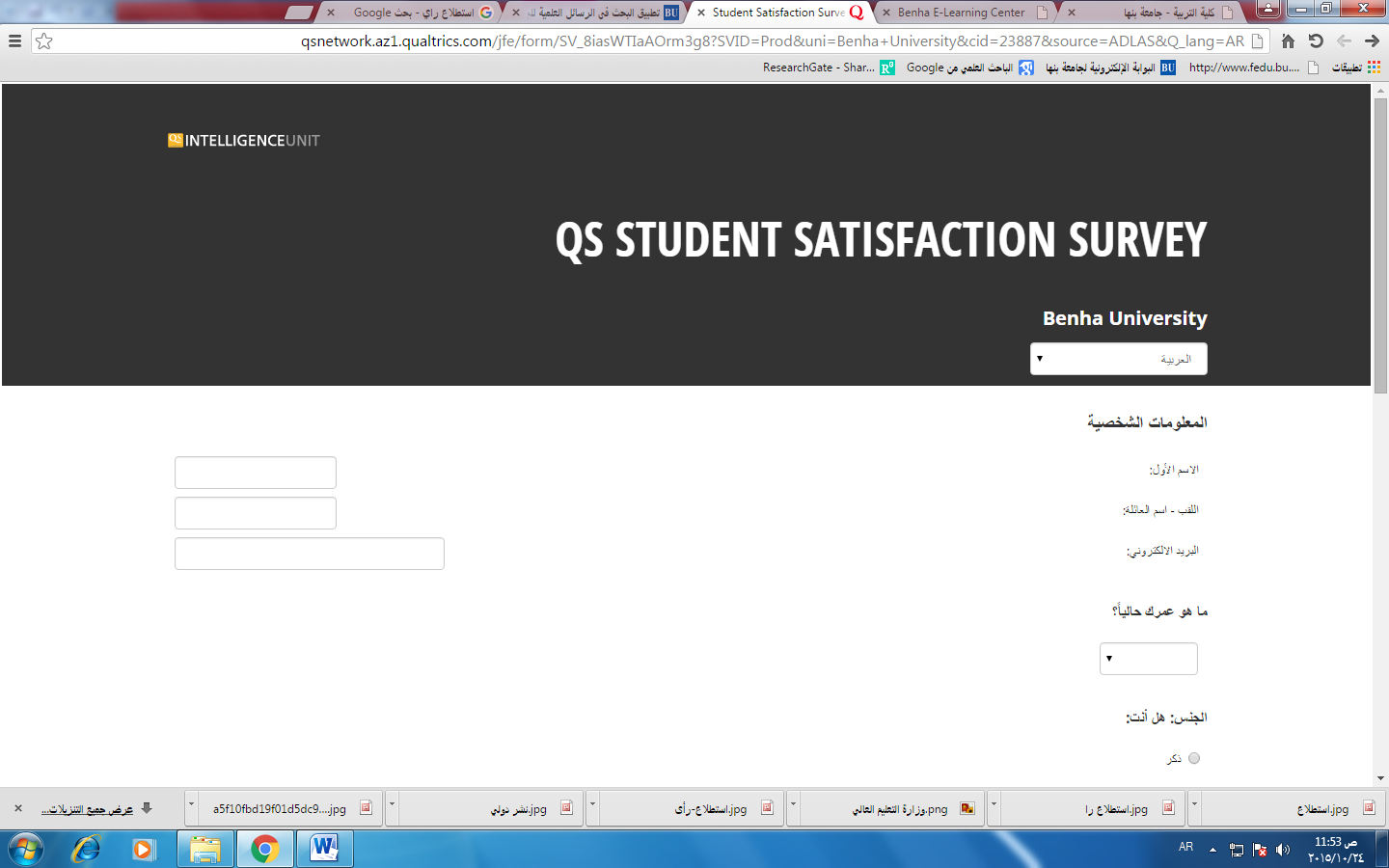Reload the survey page
This screenshot has width=1389, height=868.
tap(1316, 41)
